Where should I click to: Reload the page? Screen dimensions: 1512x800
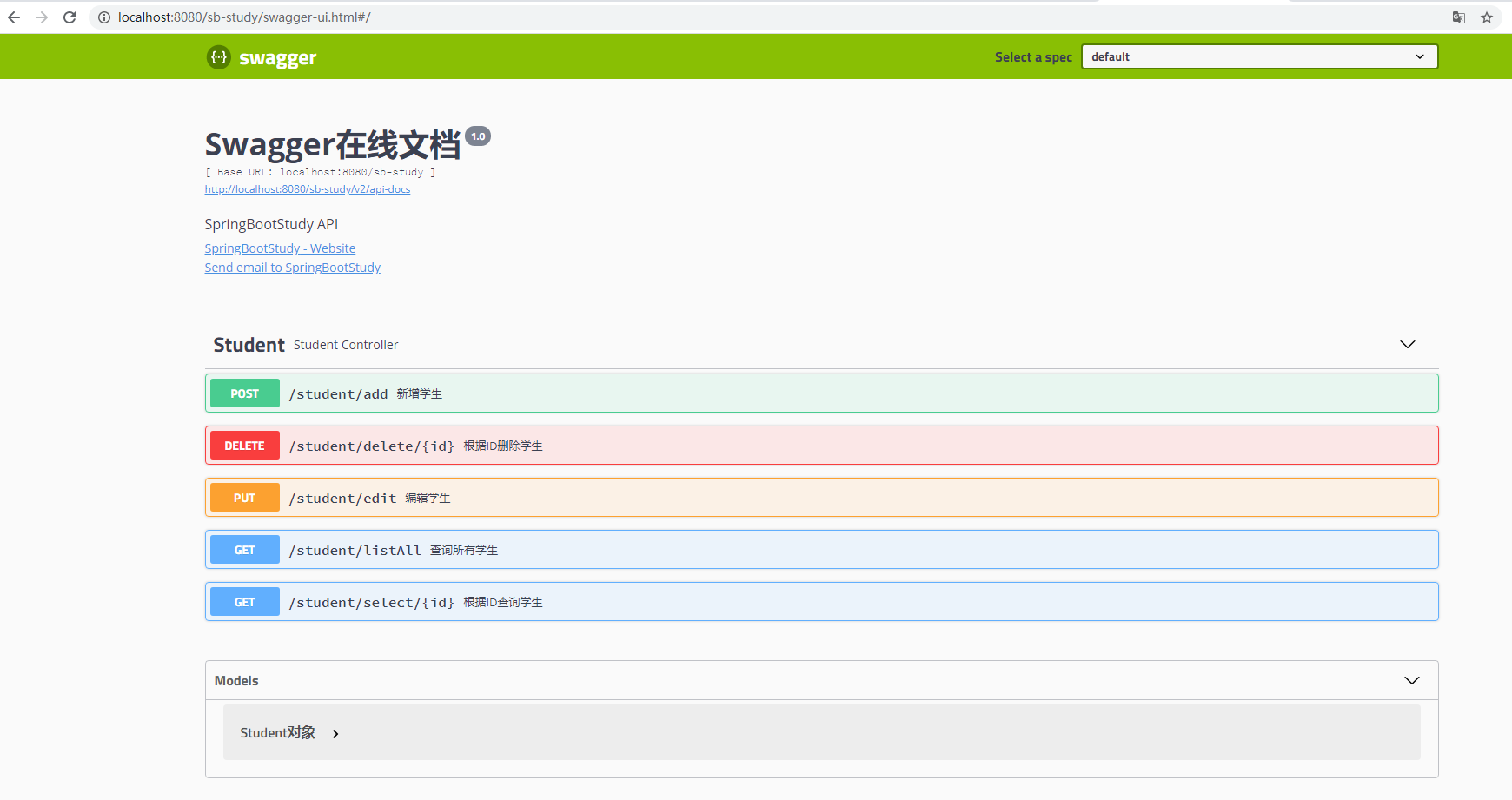pos(69,17)
